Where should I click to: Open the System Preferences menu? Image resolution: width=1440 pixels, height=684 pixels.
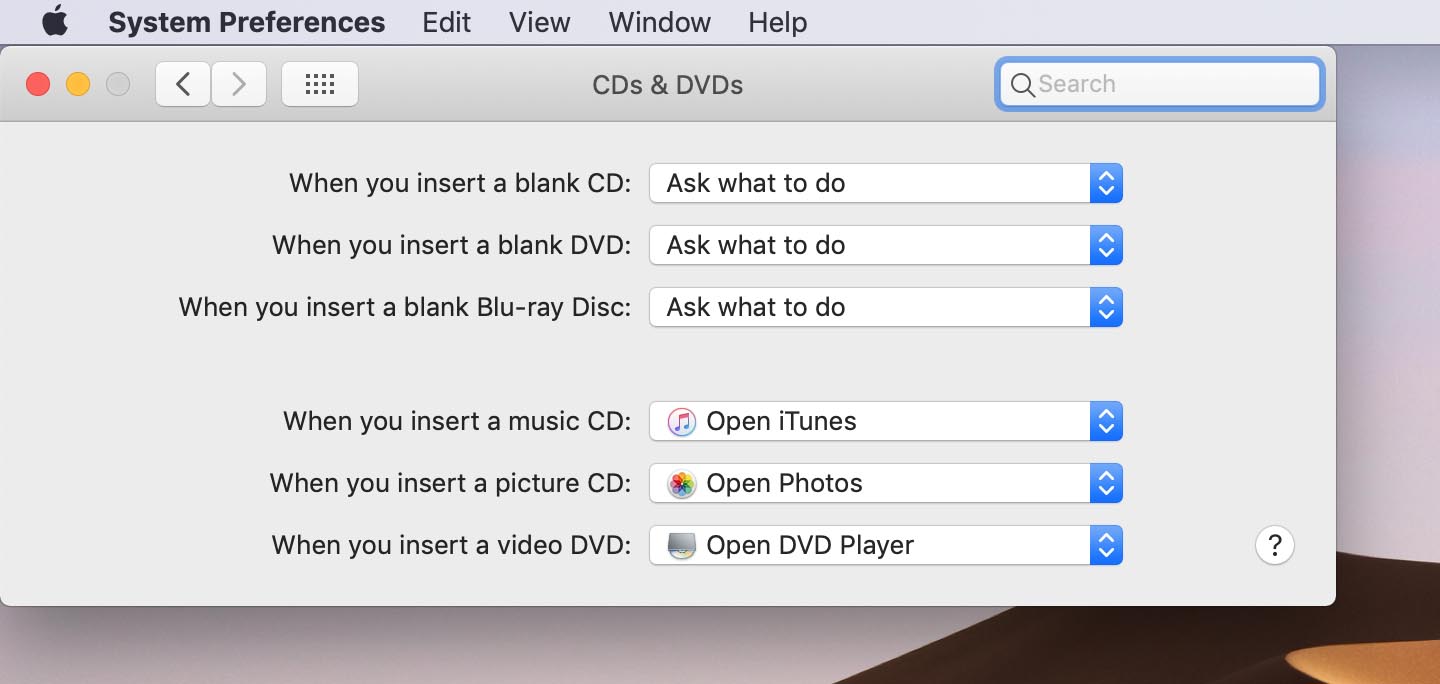tap(246, 22)
